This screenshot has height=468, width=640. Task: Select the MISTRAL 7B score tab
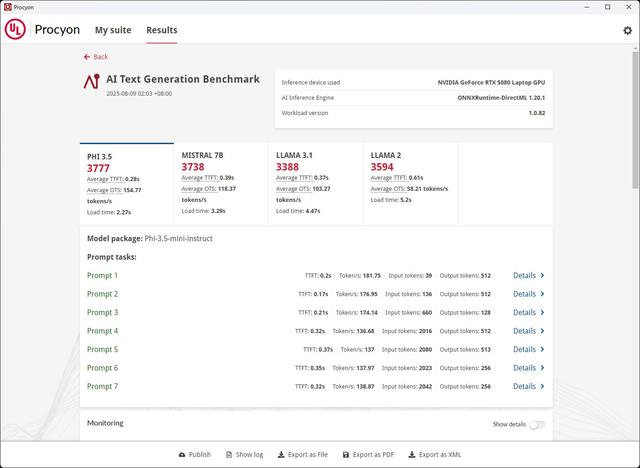(x=221, y=184)
